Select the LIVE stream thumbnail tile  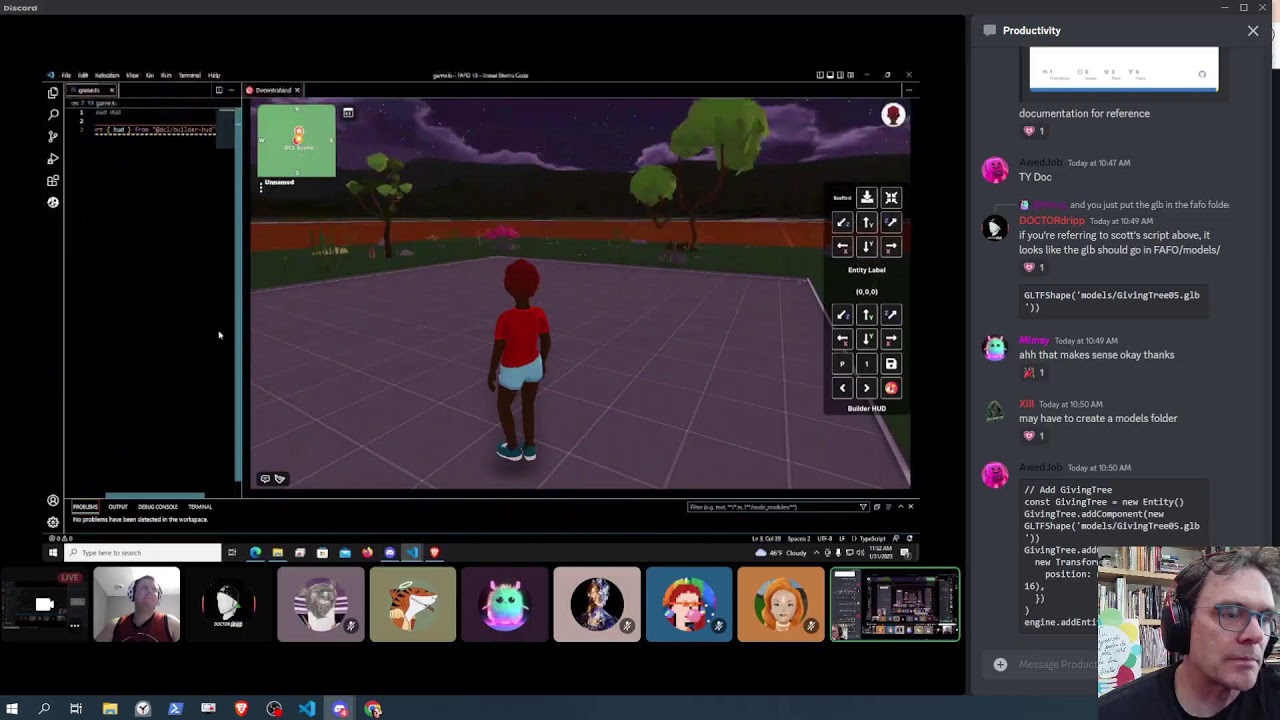(x=44, y=604)
